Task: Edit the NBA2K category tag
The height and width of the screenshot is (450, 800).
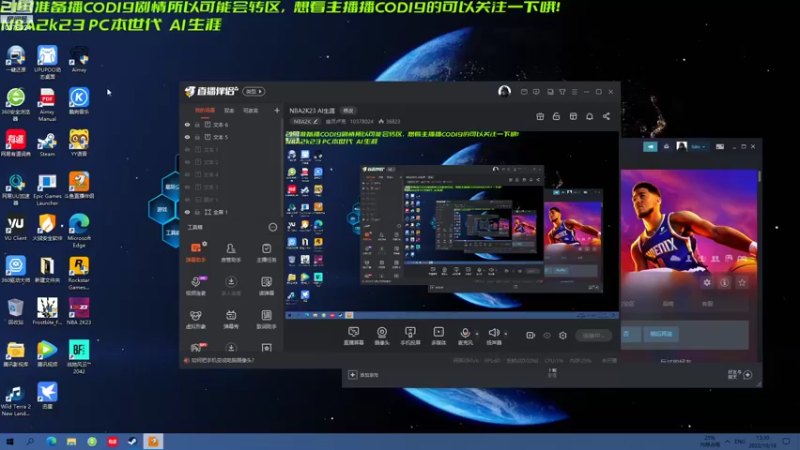Action: pos(305,121)
